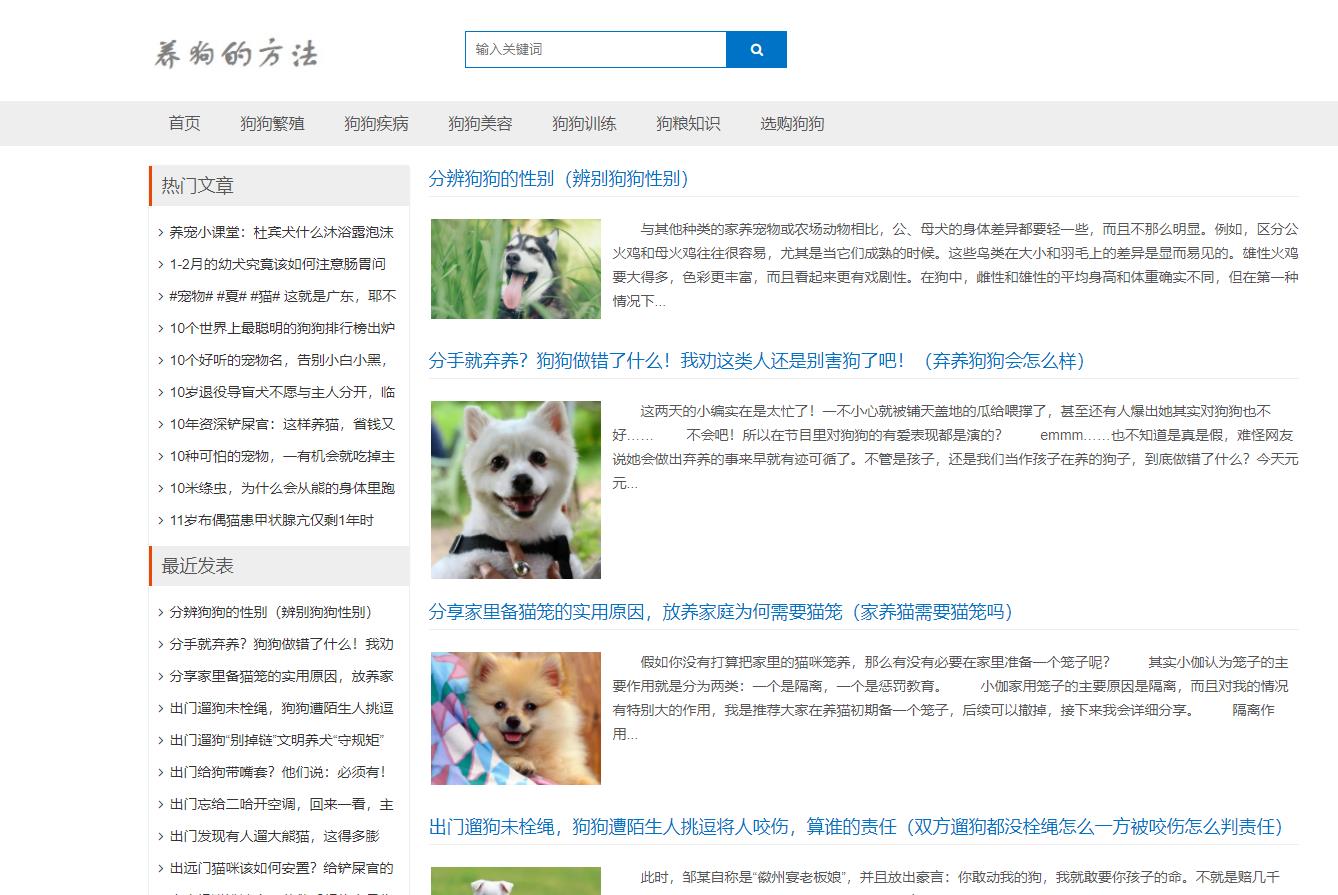Open hot article 养宠小课堂：杜宾犬
Viewport: 1338px width, 895px height.
(281, 232)
